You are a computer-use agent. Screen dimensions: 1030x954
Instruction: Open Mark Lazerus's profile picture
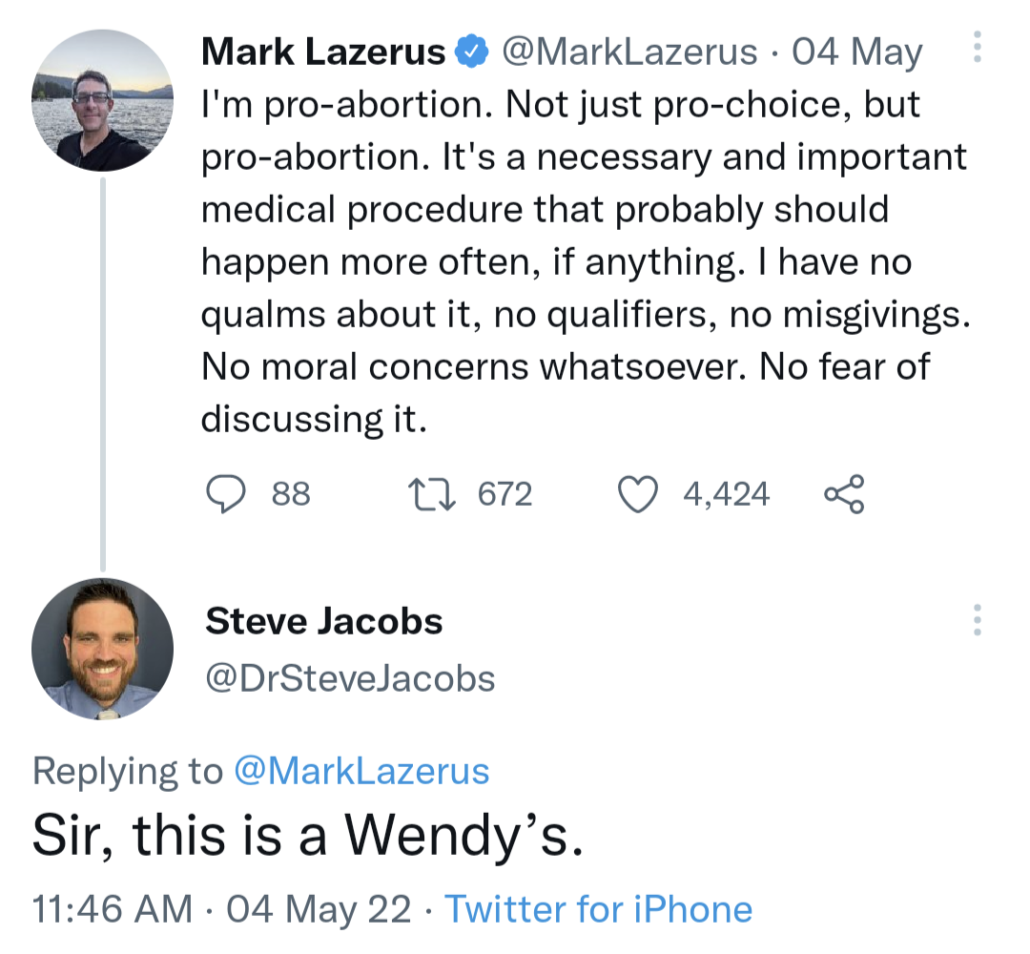[x=103, y=101]
